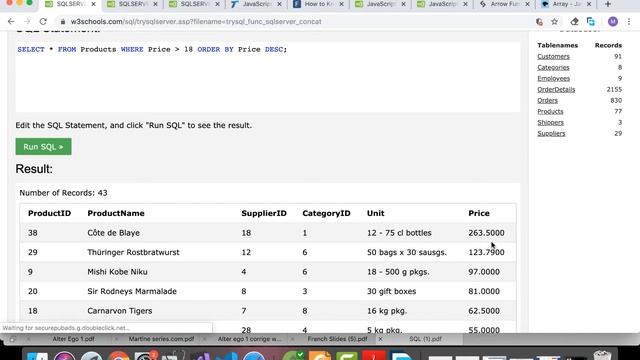This screenshot has width=640, height=360.
Task: Open the red extension icon left of the star
Action: point(539,22)
